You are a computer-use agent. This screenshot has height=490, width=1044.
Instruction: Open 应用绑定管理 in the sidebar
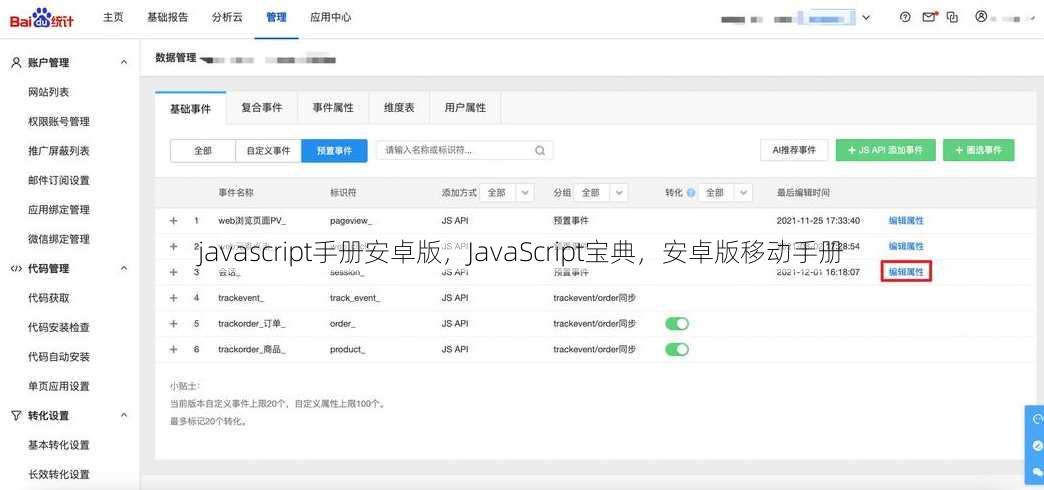pyautogui.click(x=59, y=209)
